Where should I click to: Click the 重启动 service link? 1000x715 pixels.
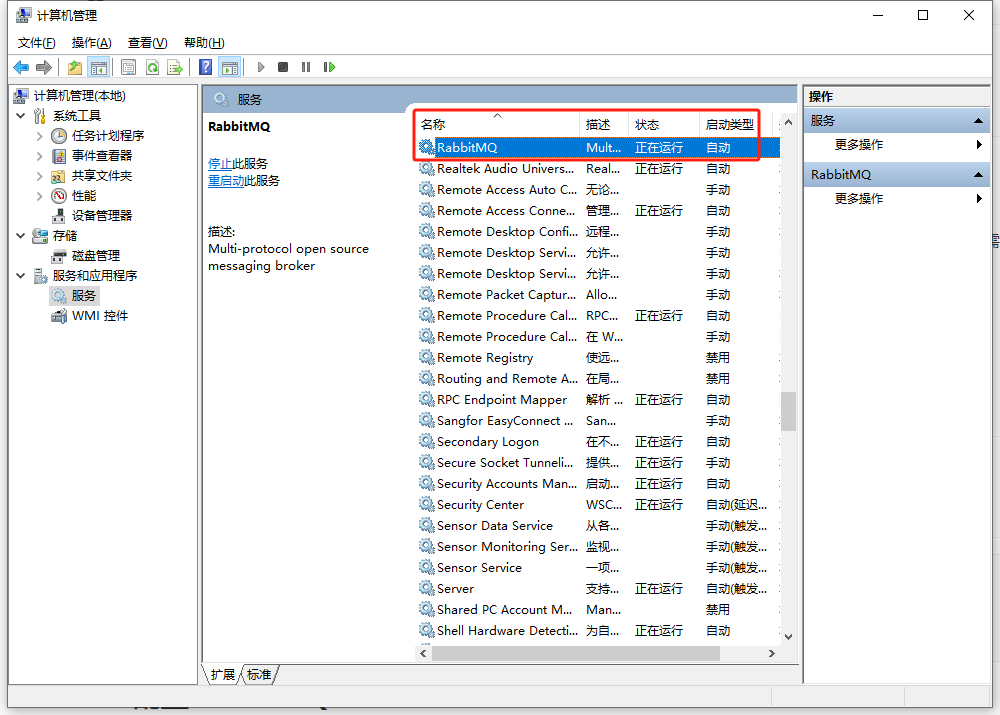(x=225, y=181)
